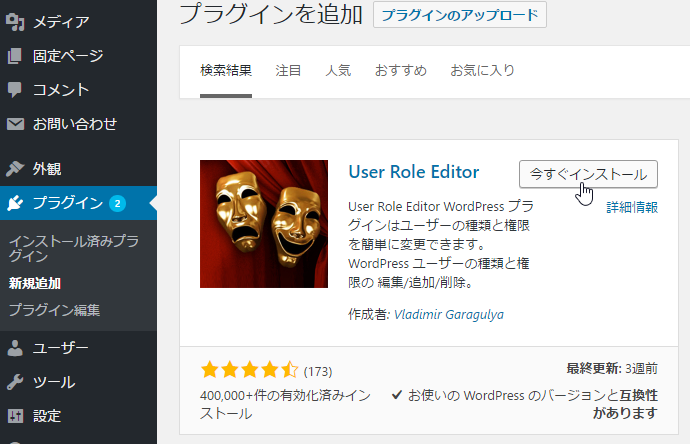Click the envelope icon for お問い合わせ
Screen dimensions: 690x444
[15, 124]
